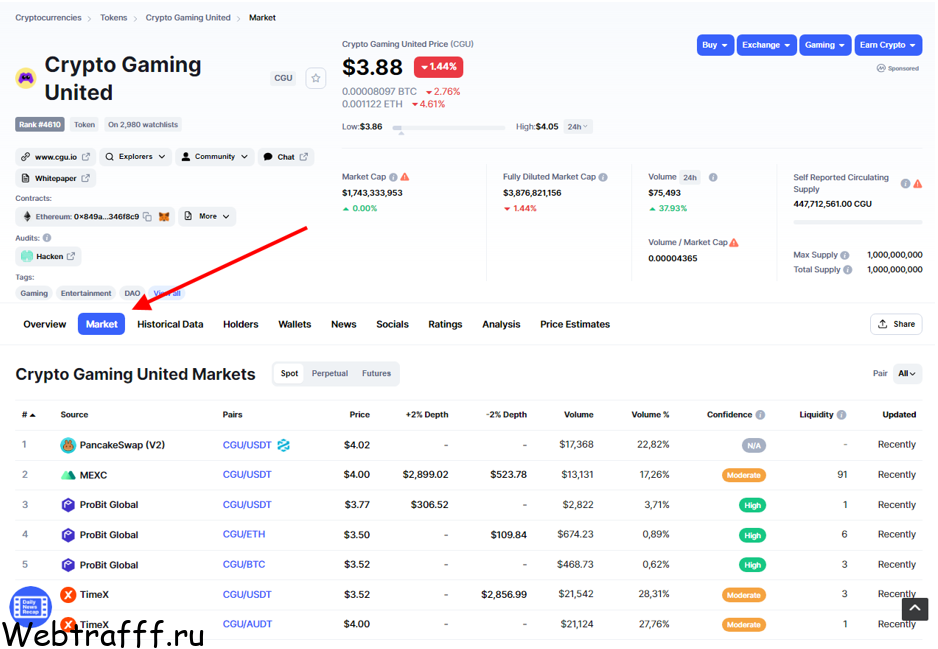Open Hacken audit link

[48, 256]
